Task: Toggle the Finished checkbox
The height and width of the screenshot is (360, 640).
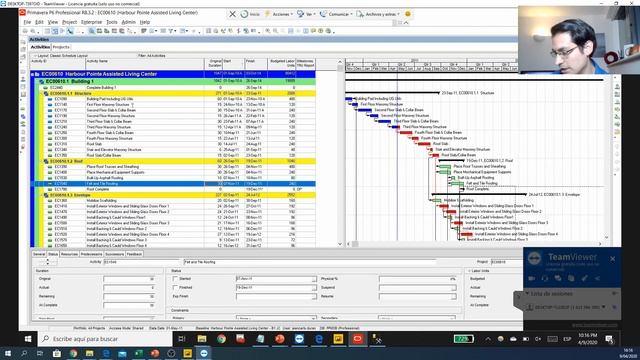Action: coord(175,288)
